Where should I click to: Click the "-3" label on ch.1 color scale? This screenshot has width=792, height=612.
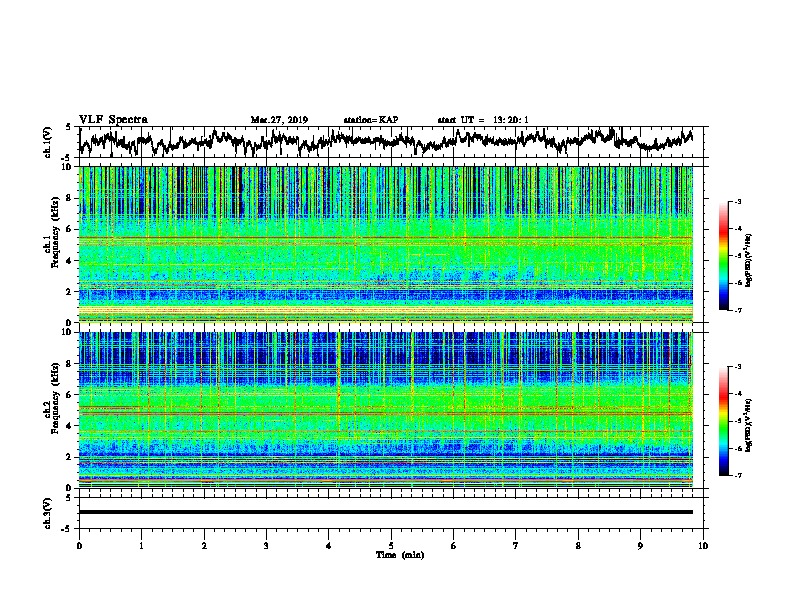(737, 202)
